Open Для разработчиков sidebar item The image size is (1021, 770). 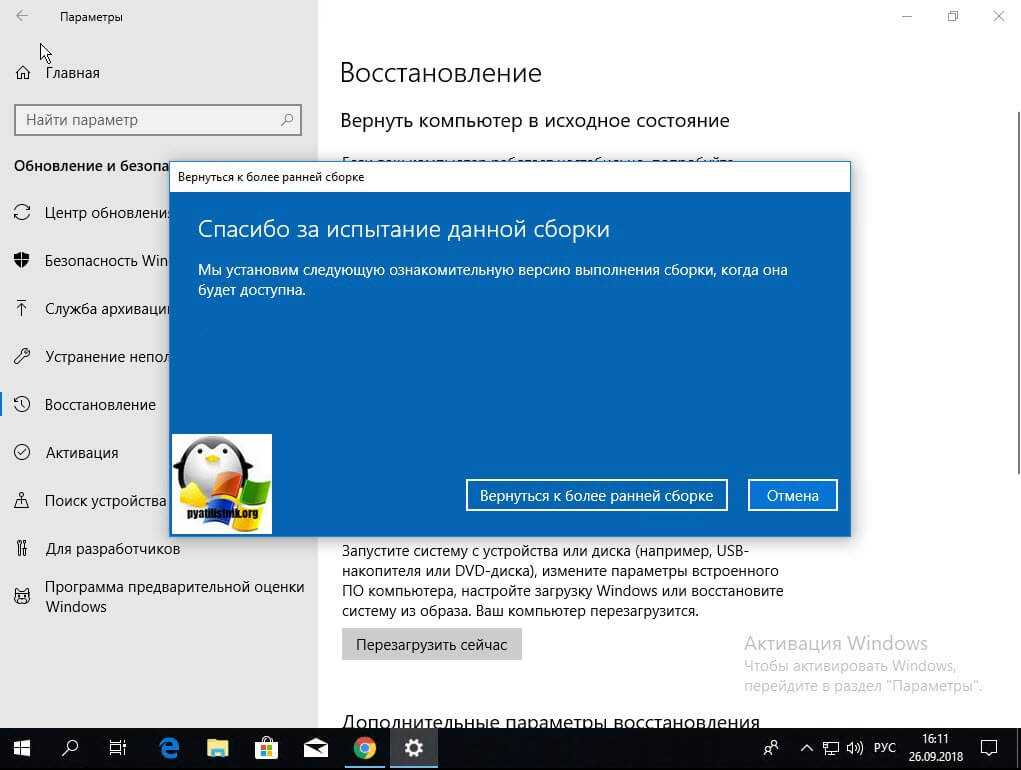click(112, 549)
